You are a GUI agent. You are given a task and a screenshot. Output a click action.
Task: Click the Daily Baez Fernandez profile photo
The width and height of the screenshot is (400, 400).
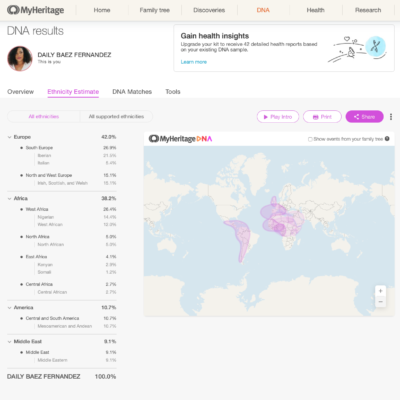(20, 58)
